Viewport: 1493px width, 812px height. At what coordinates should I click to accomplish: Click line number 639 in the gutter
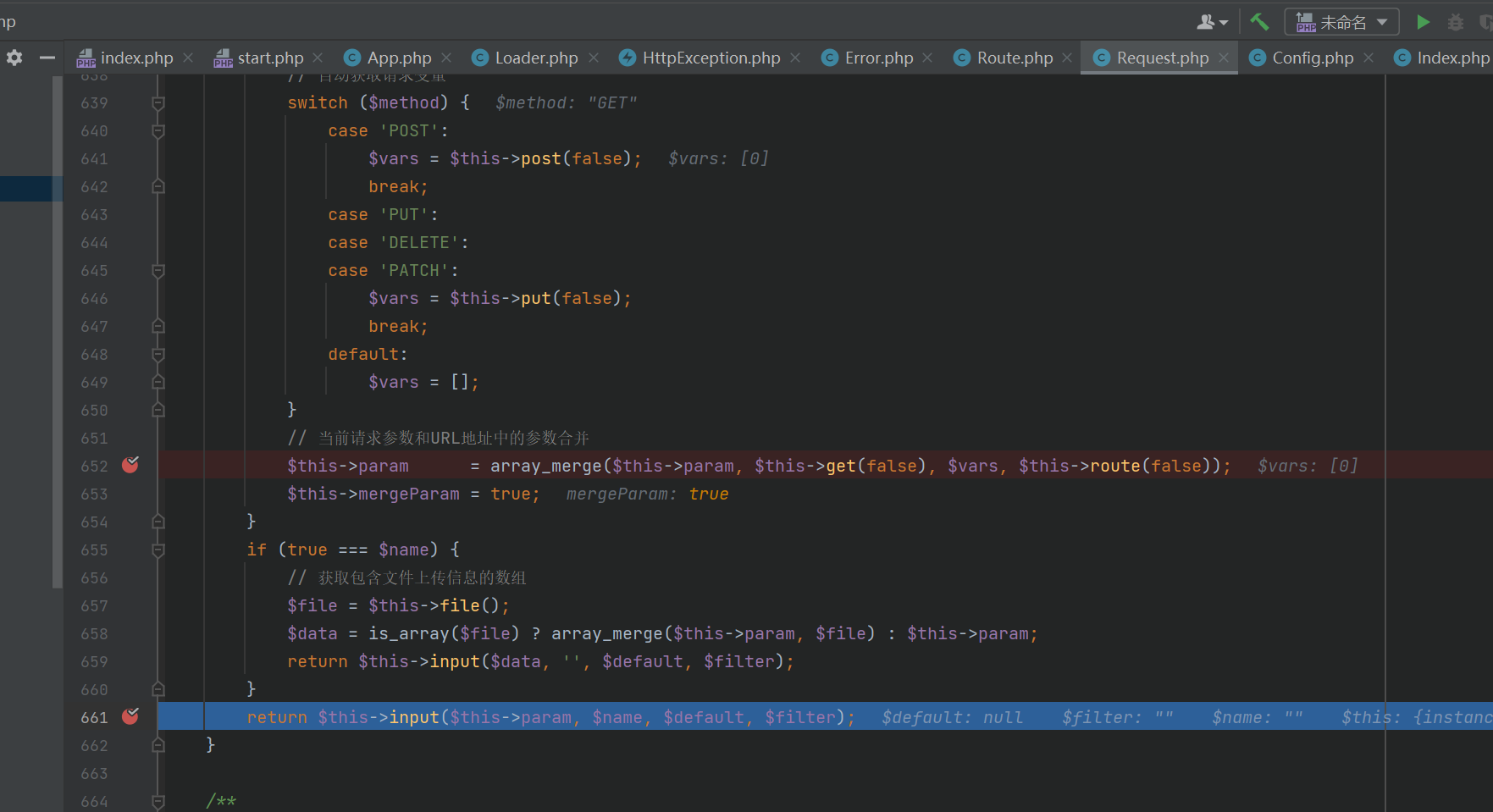(94, 102)
